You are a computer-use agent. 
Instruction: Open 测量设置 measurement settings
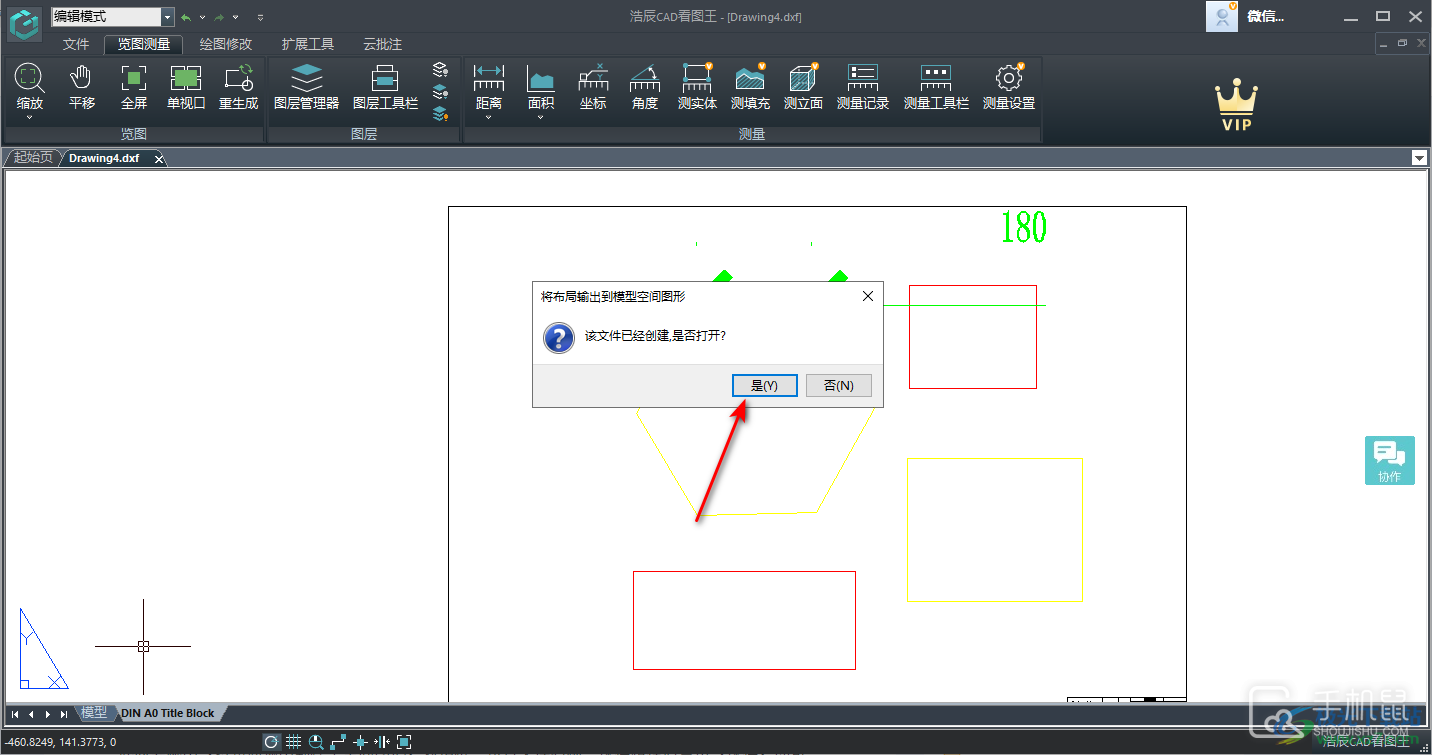coord(1008,86)
